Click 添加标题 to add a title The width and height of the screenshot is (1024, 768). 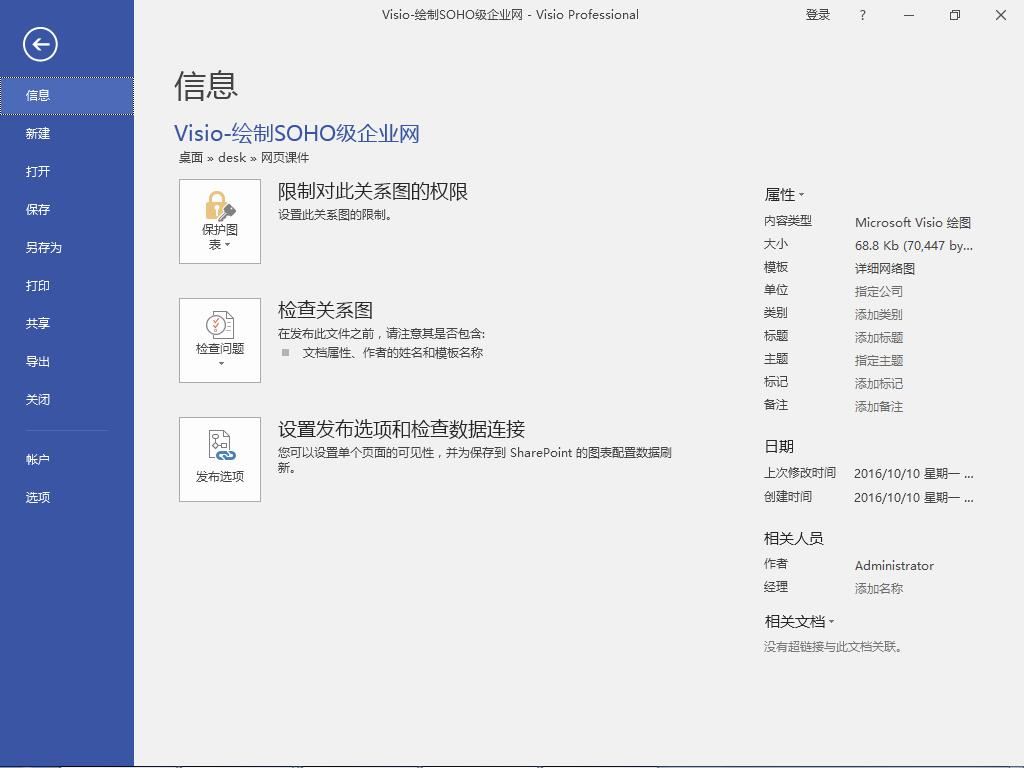point(878,338)
